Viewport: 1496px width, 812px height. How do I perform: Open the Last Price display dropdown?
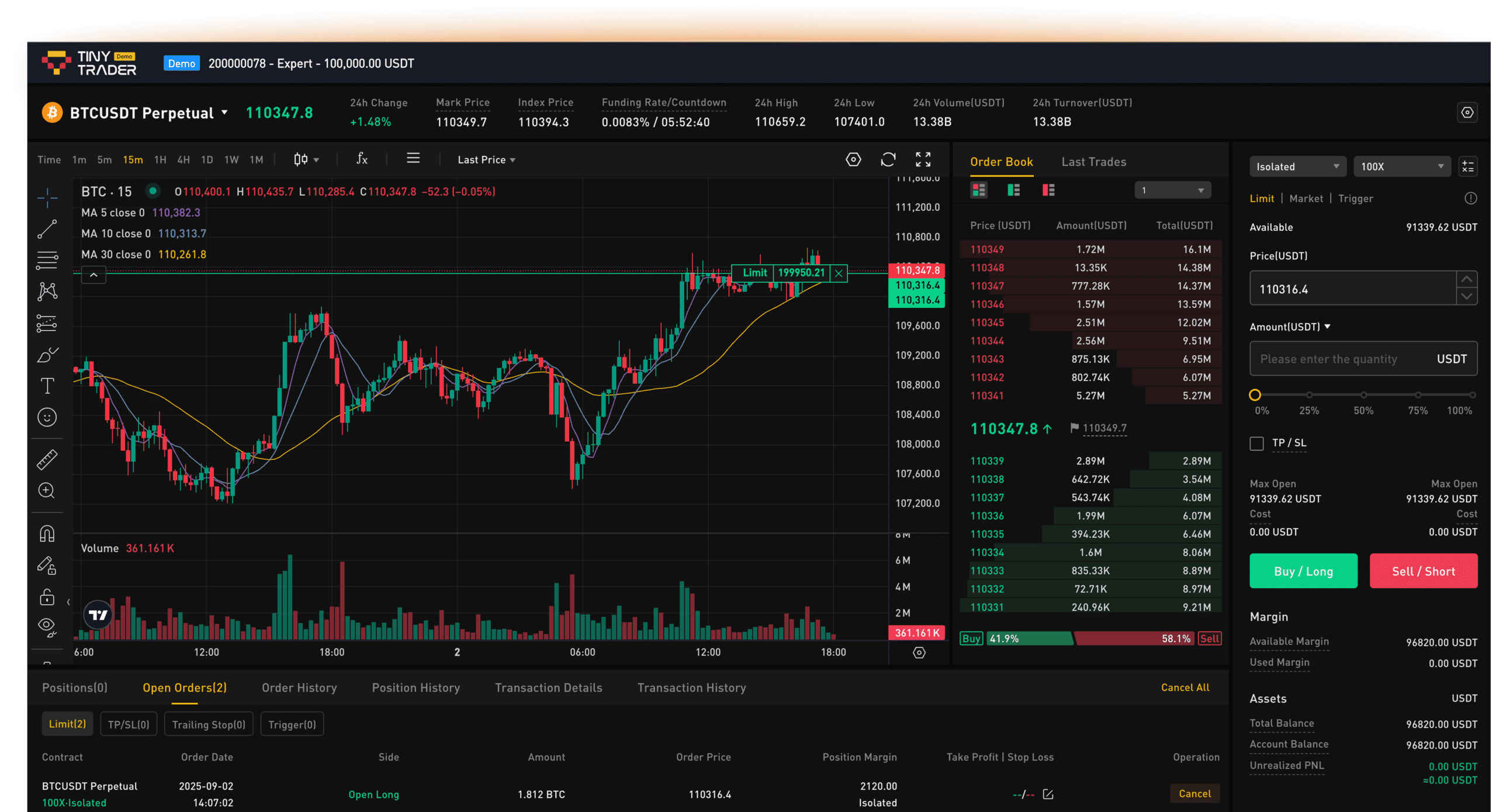tap(486, 159)
